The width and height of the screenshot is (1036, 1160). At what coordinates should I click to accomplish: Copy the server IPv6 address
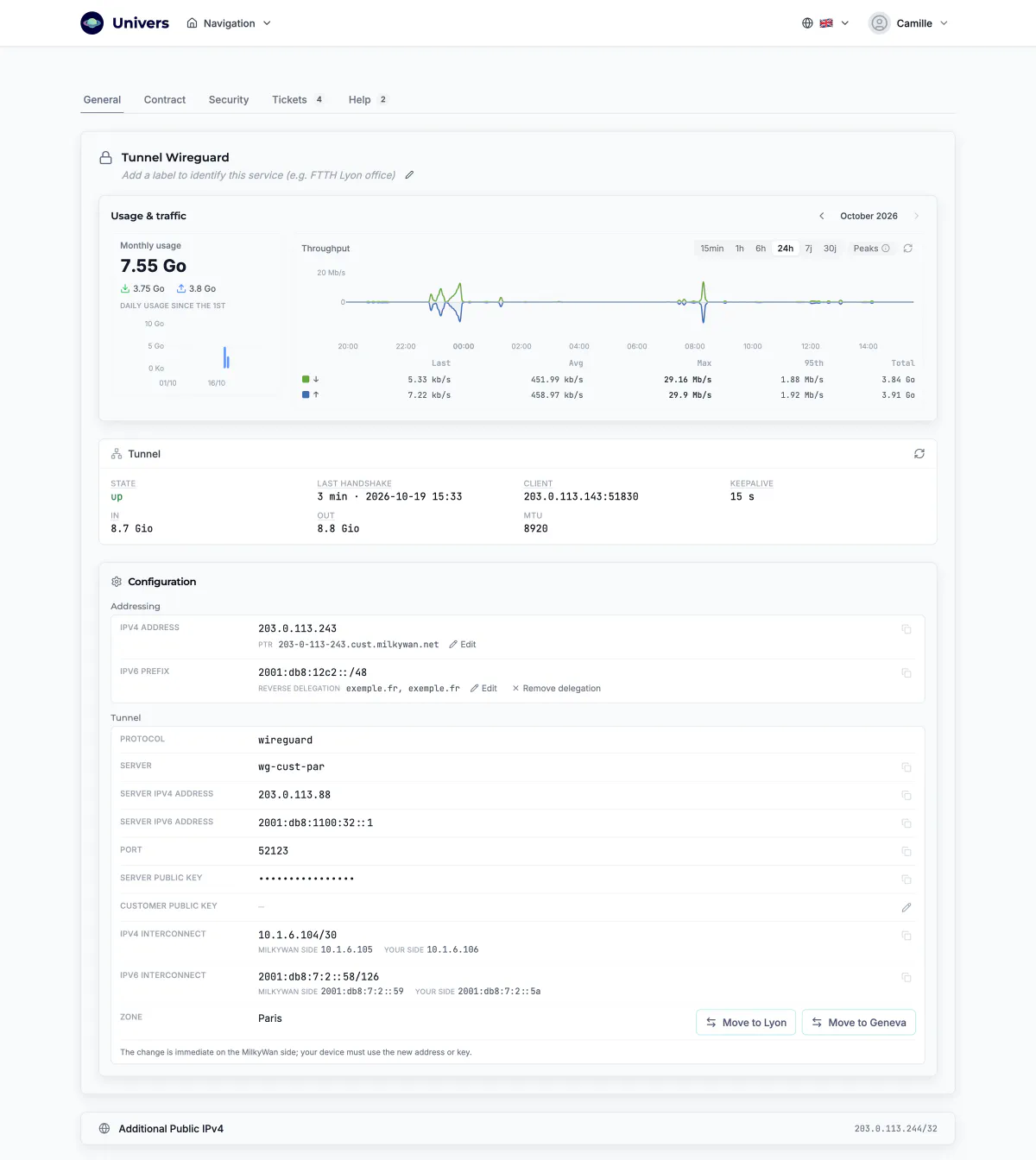click(906, 823)
